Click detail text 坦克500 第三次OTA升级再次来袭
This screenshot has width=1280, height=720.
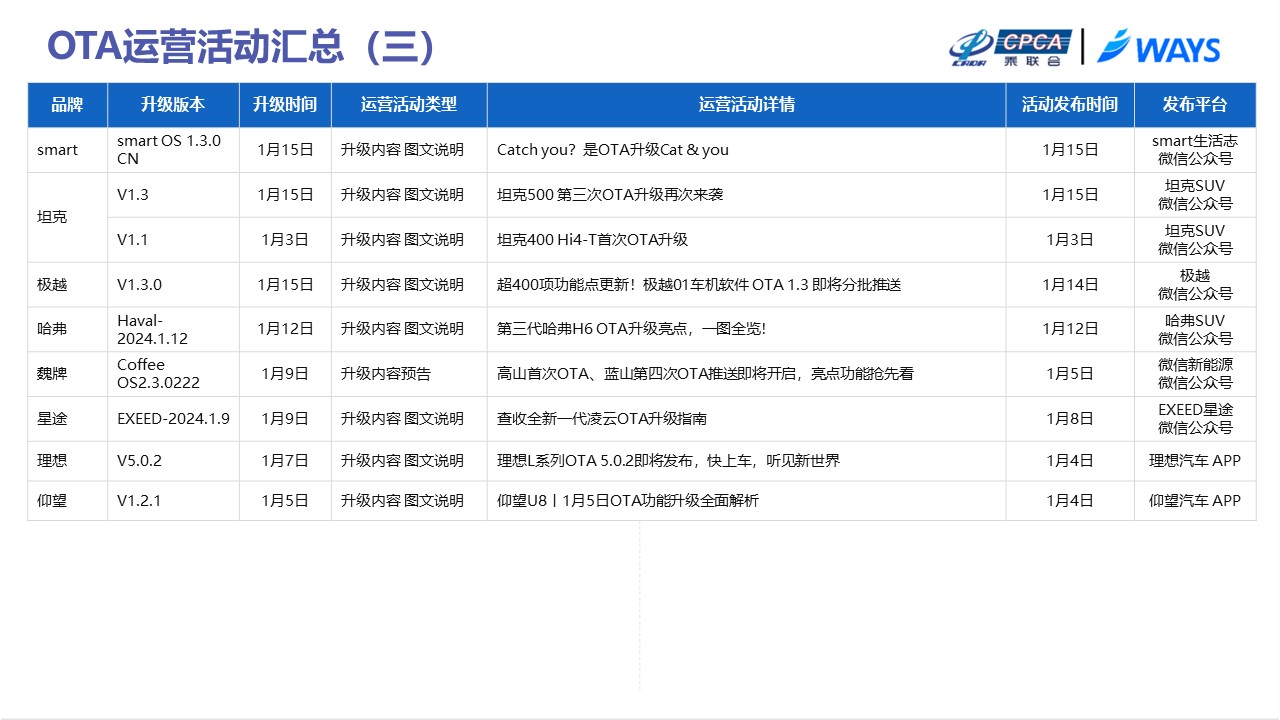610,195
